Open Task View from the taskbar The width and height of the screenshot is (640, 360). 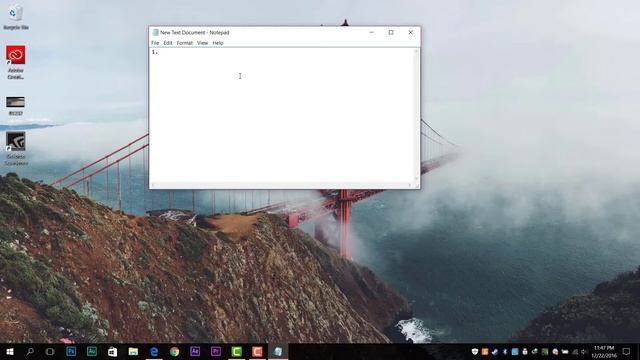pos(50,351)
